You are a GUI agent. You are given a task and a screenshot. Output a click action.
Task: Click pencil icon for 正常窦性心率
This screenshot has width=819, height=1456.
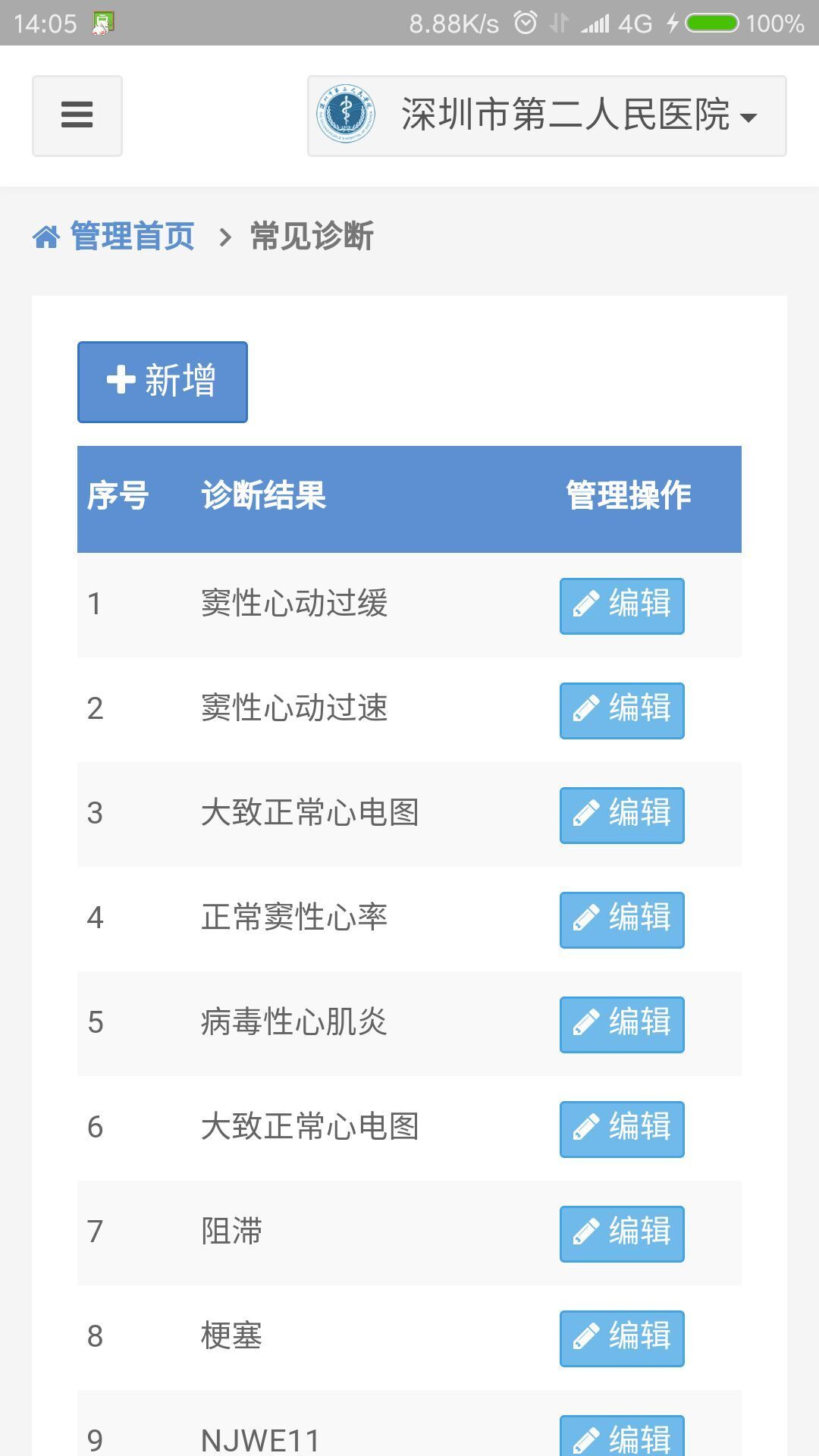click(586, 919)
